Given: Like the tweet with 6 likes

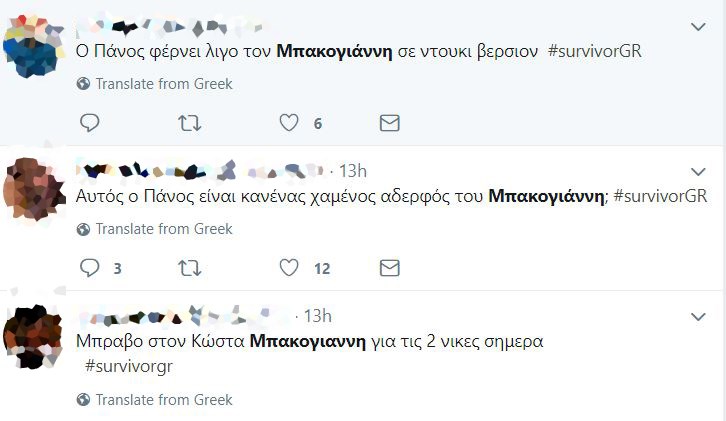Looking at the screenshot, I should coord(289,123).
